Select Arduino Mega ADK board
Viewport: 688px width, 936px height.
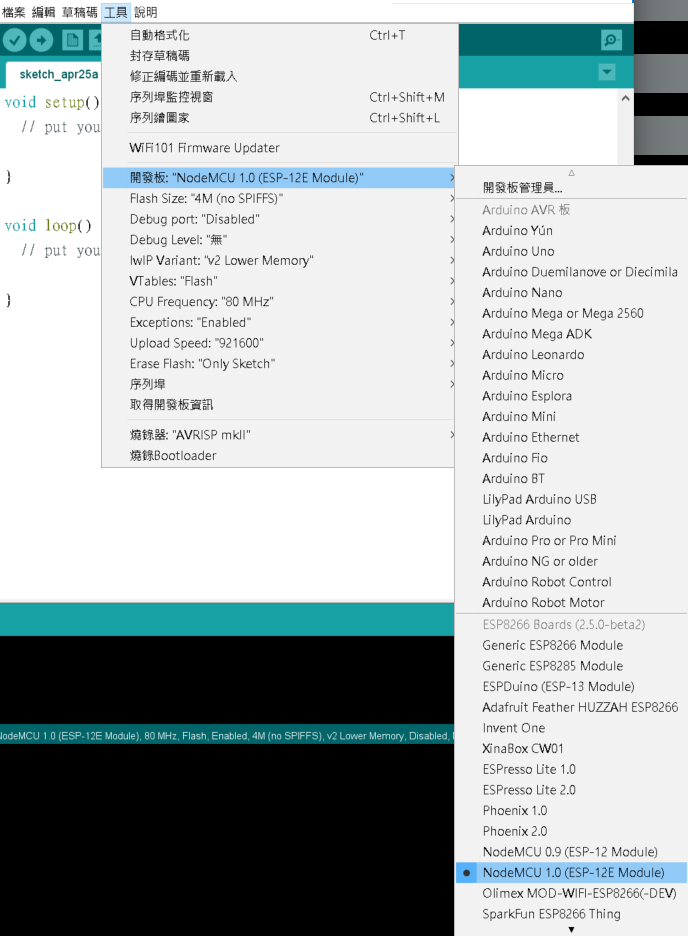pos(571,334)
